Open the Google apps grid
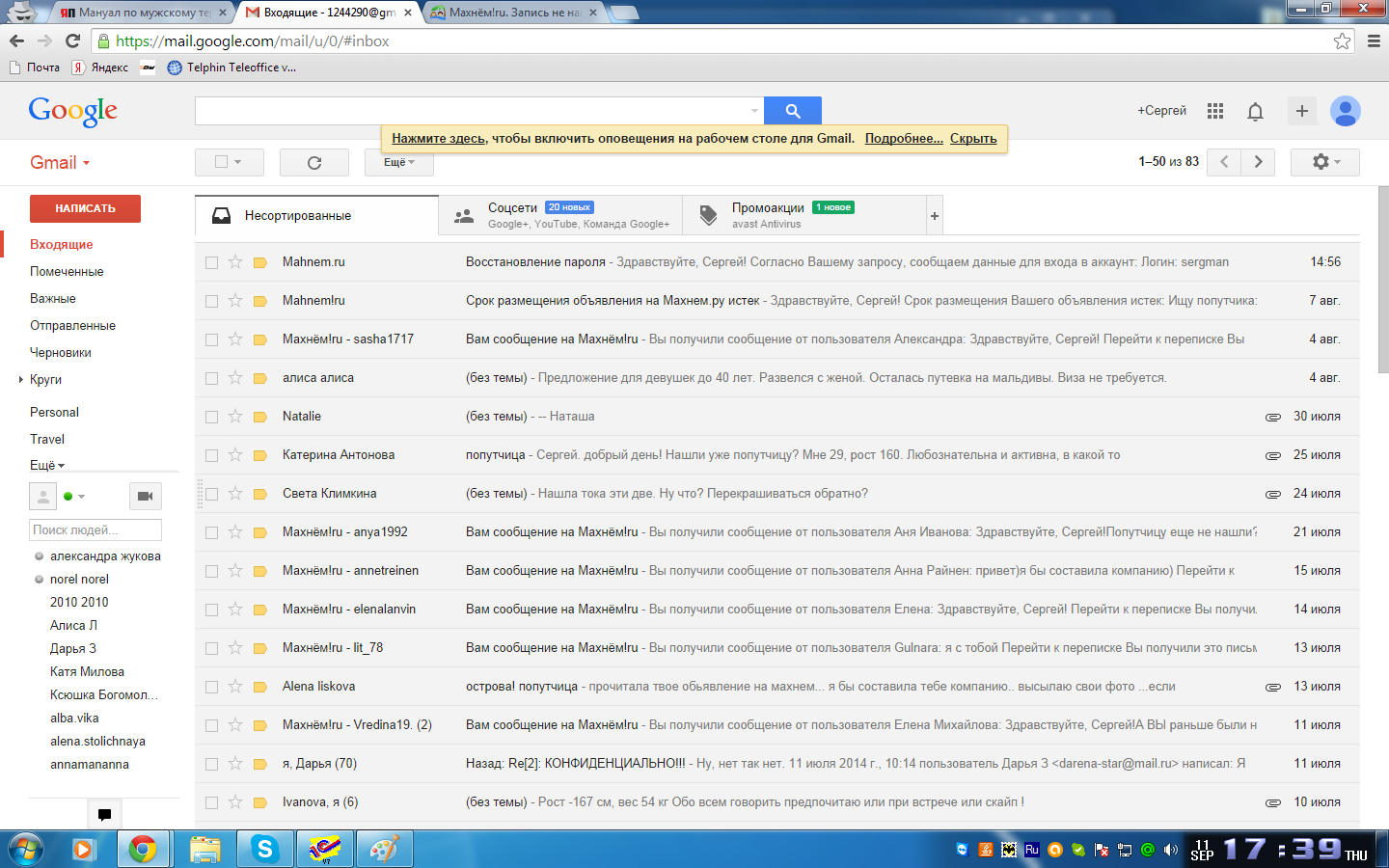1389x868 pixels. (x=1215, y=111)
